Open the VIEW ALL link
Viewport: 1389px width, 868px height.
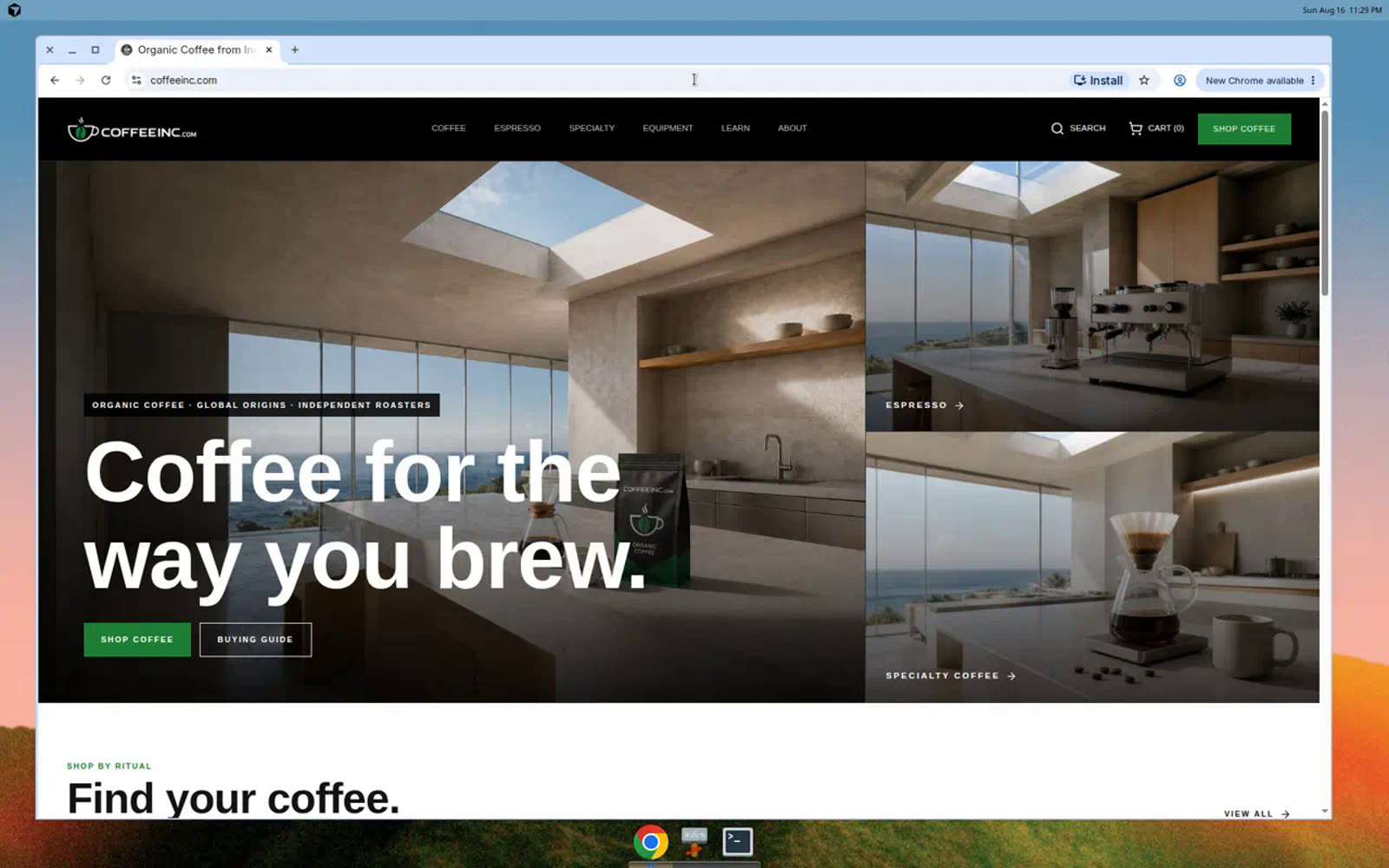pyautogui.click(x=1257, y=813)
